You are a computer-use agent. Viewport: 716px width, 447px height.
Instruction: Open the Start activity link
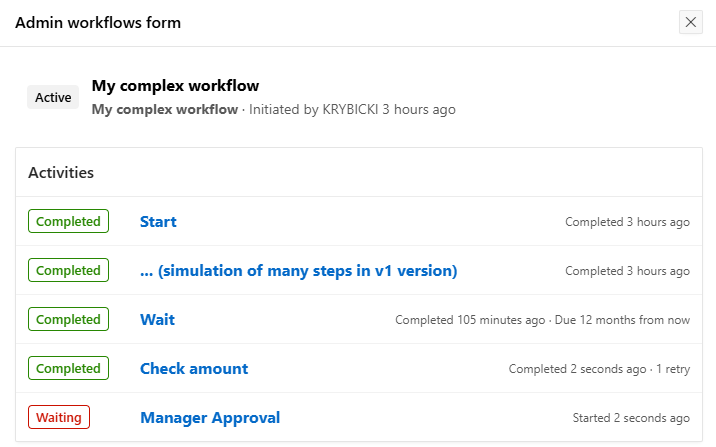158,222
